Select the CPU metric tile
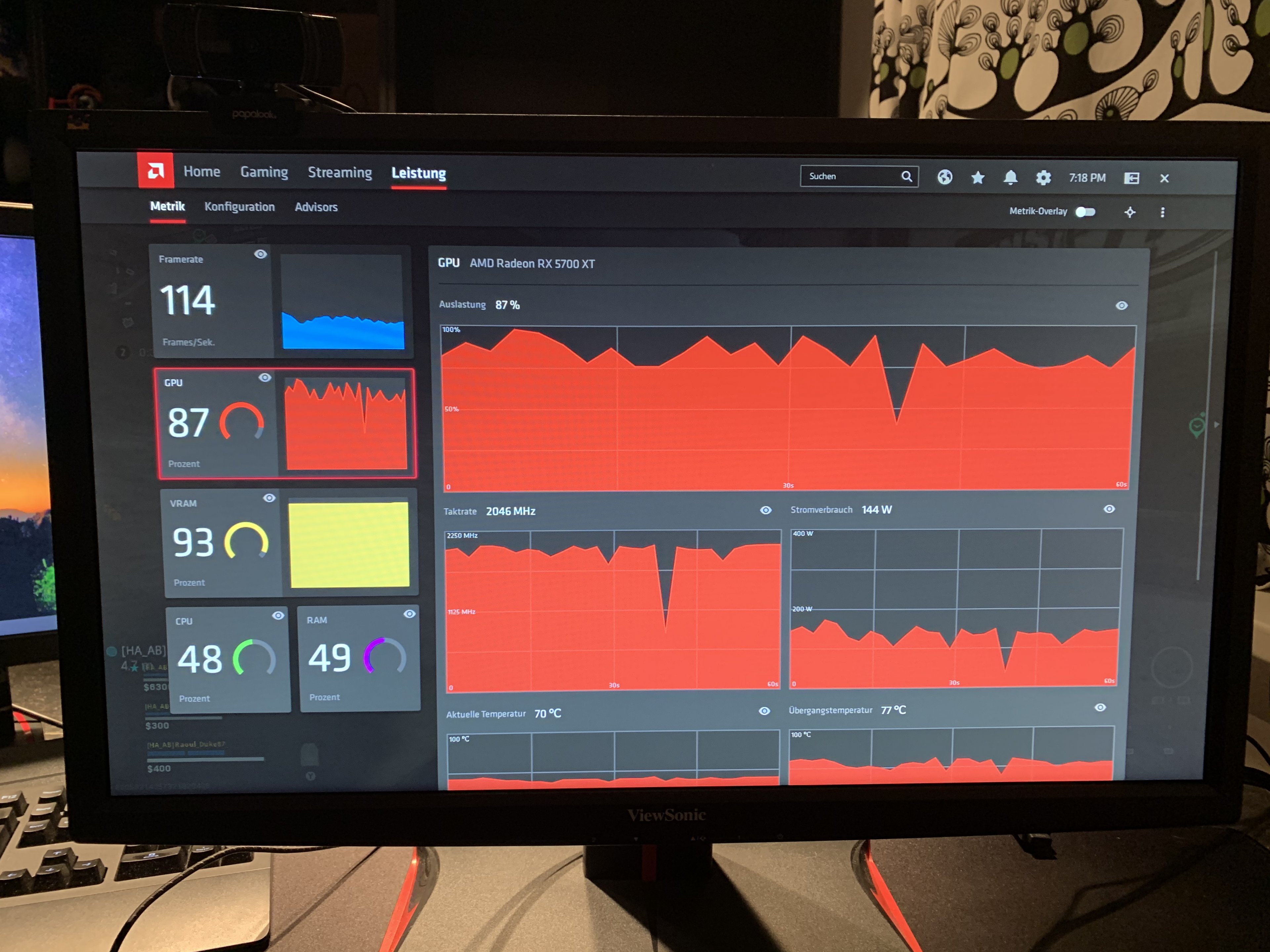This screenshot has height=952, width=1270. (x=229, y=660)
